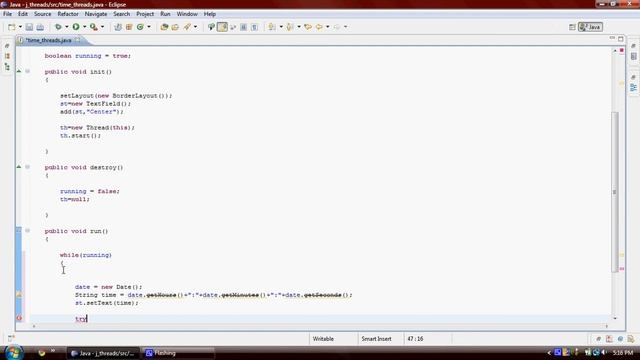Viewport: 640px width, 360px height.
Task: Click the External Tools run icon
Action: pos(93,27)
